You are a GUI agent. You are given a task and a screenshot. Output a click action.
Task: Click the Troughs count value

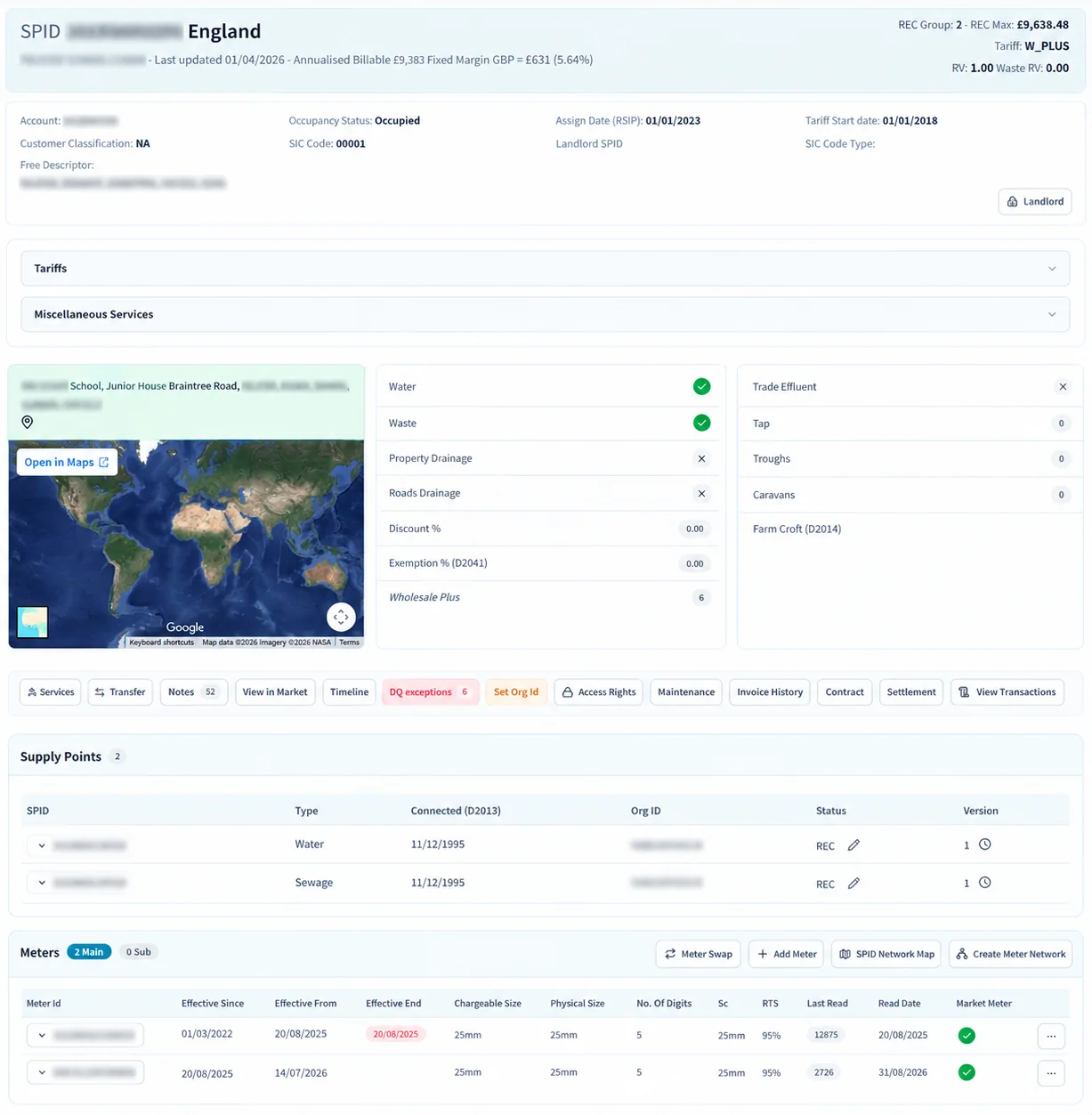click(1061, 459)
